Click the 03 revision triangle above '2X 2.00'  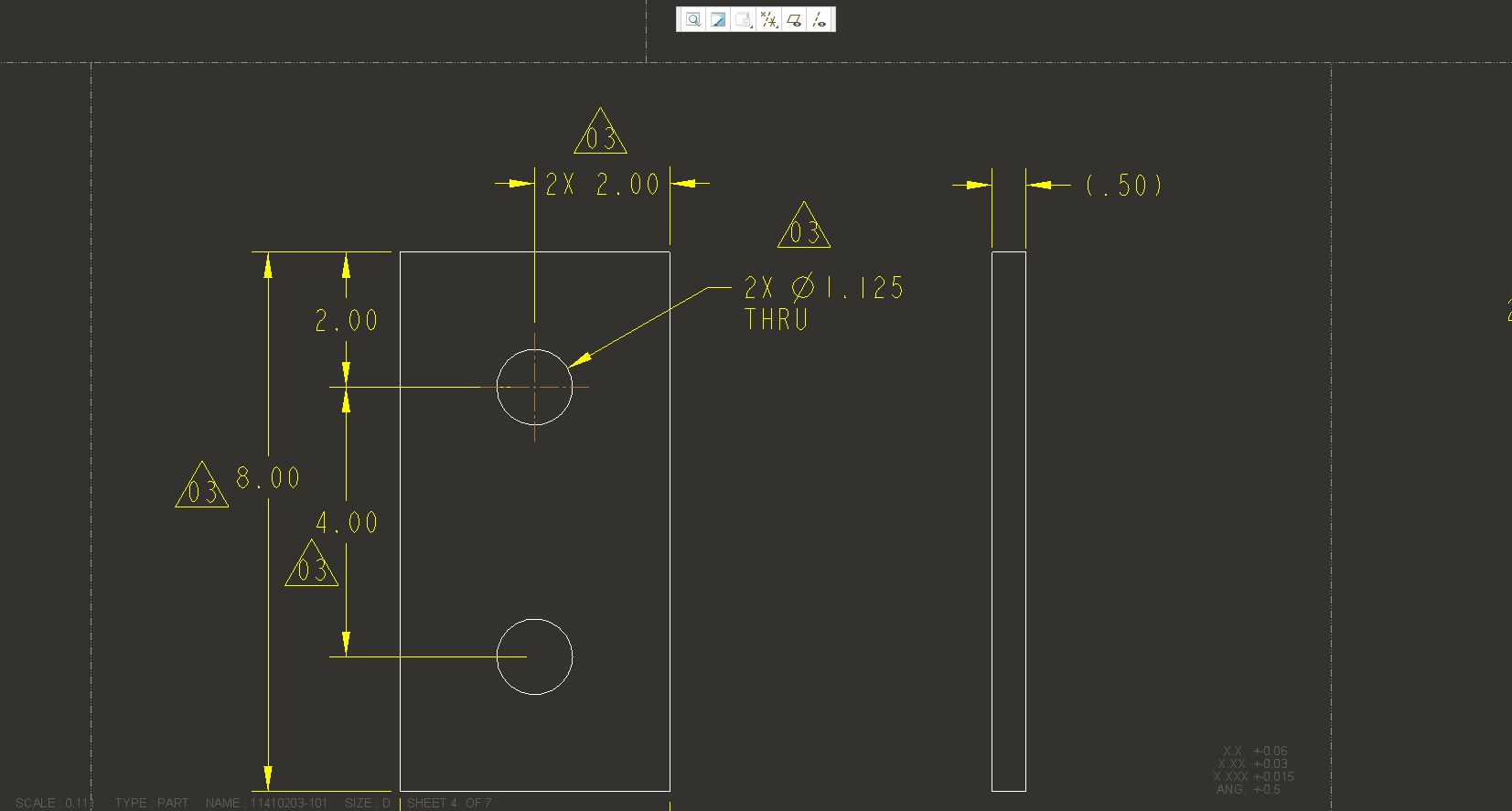[601, 132]
